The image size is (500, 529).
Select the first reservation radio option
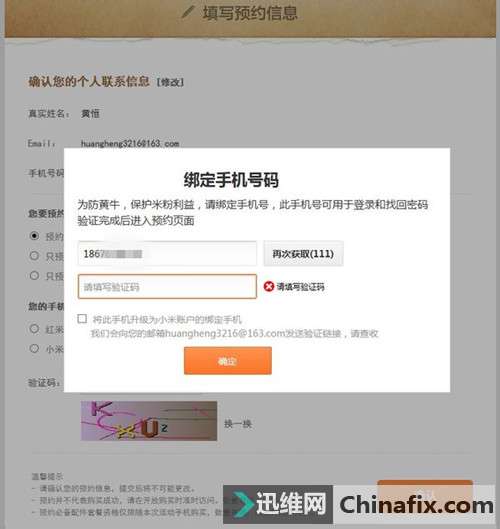(34, 235)
